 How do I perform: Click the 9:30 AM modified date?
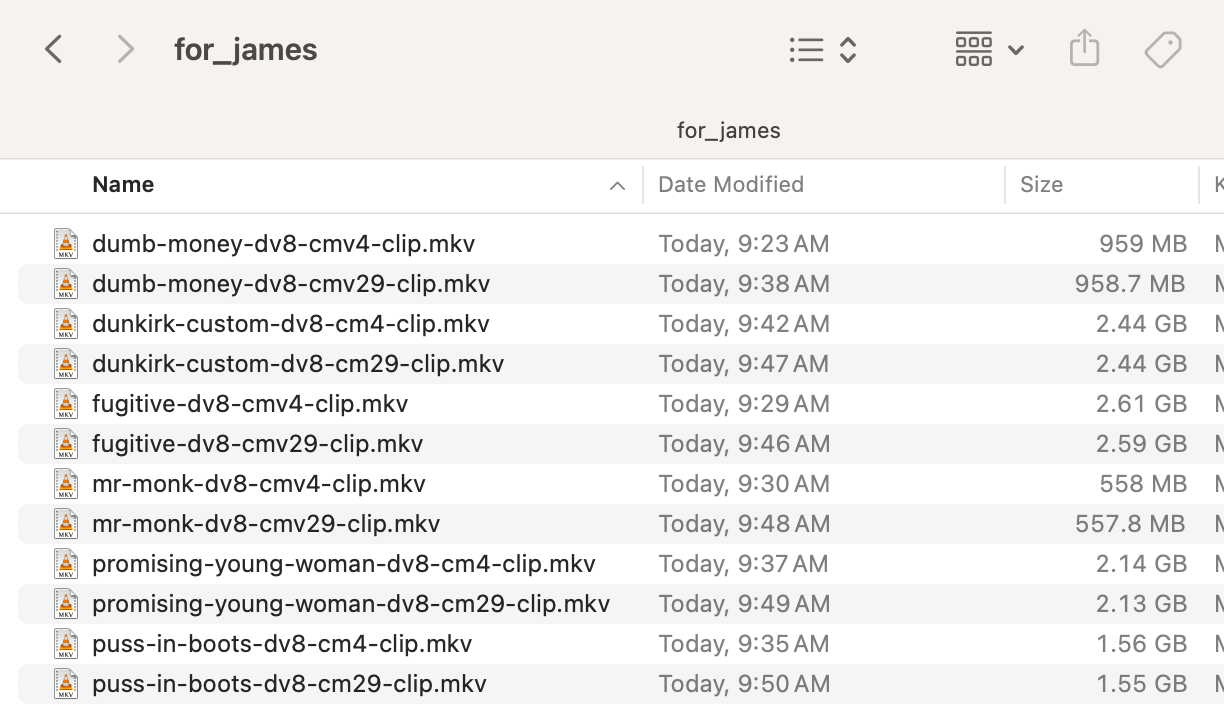(744, 483)
